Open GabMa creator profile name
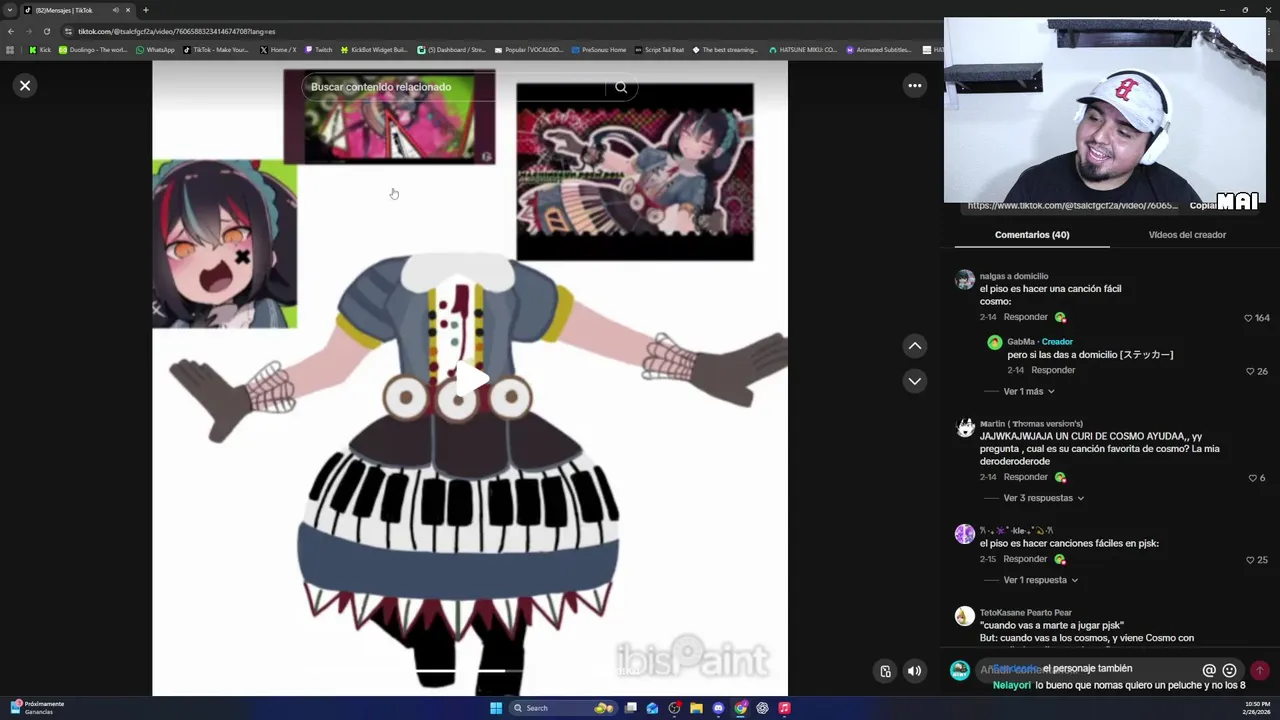Screen dimensions: 1280x720 (1021, 342)
